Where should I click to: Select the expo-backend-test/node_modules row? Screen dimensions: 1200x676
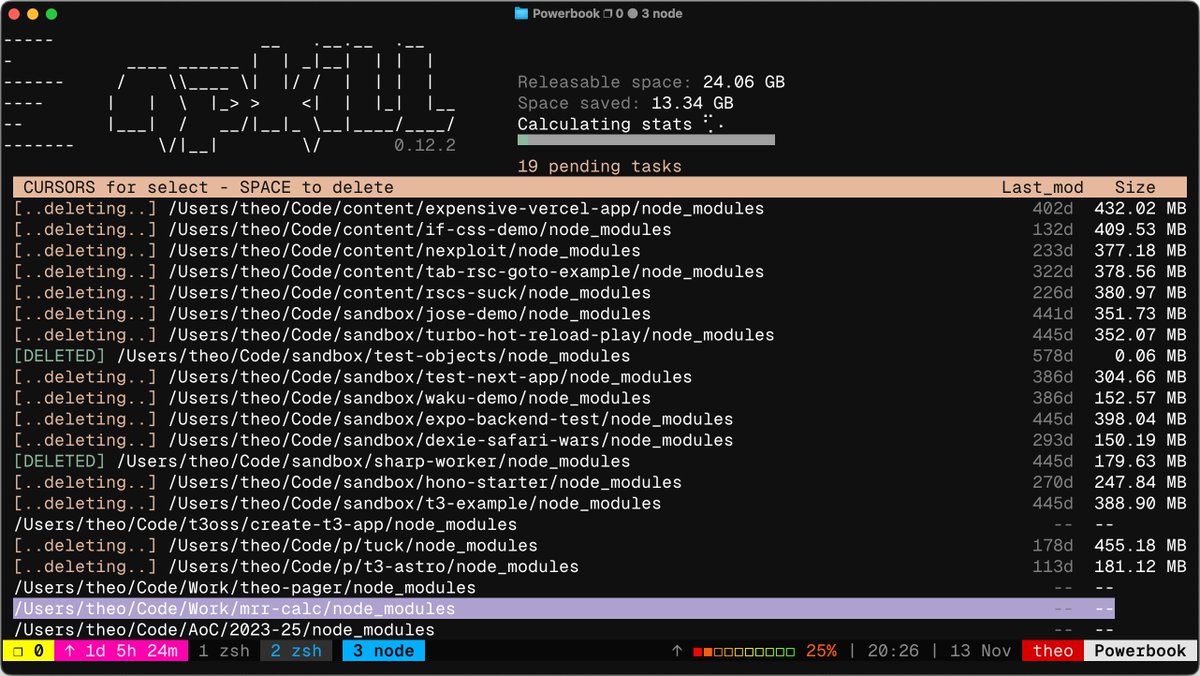[x=600, y=419]
